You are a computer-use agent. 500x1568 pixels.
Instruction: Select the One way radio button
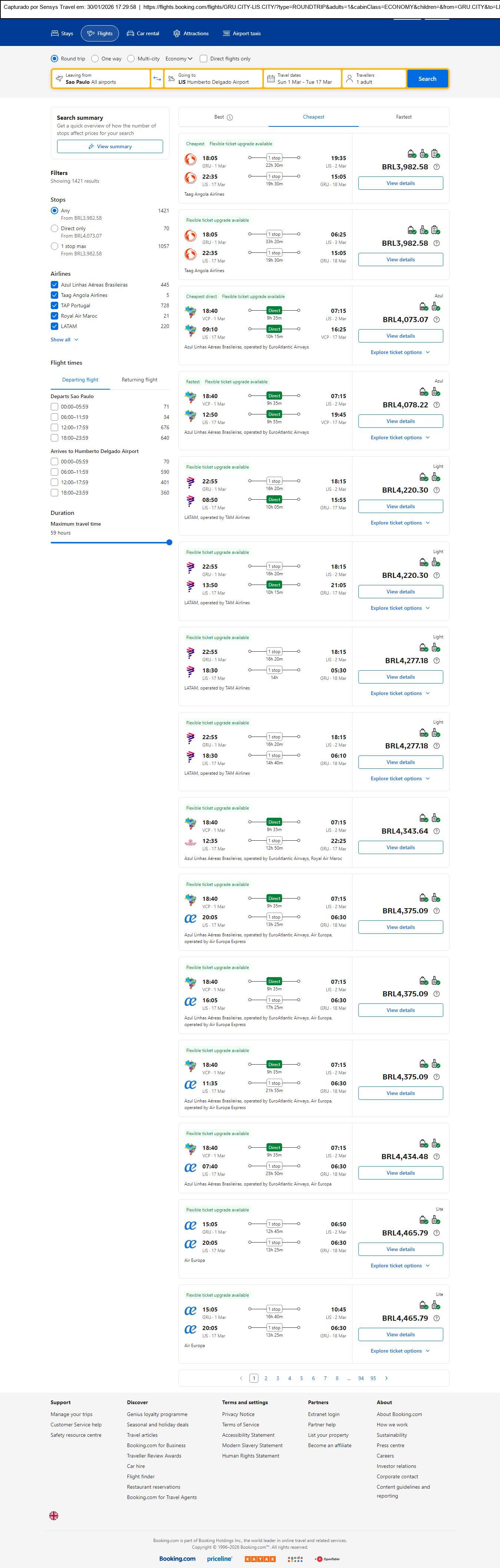tap(95, 59)
